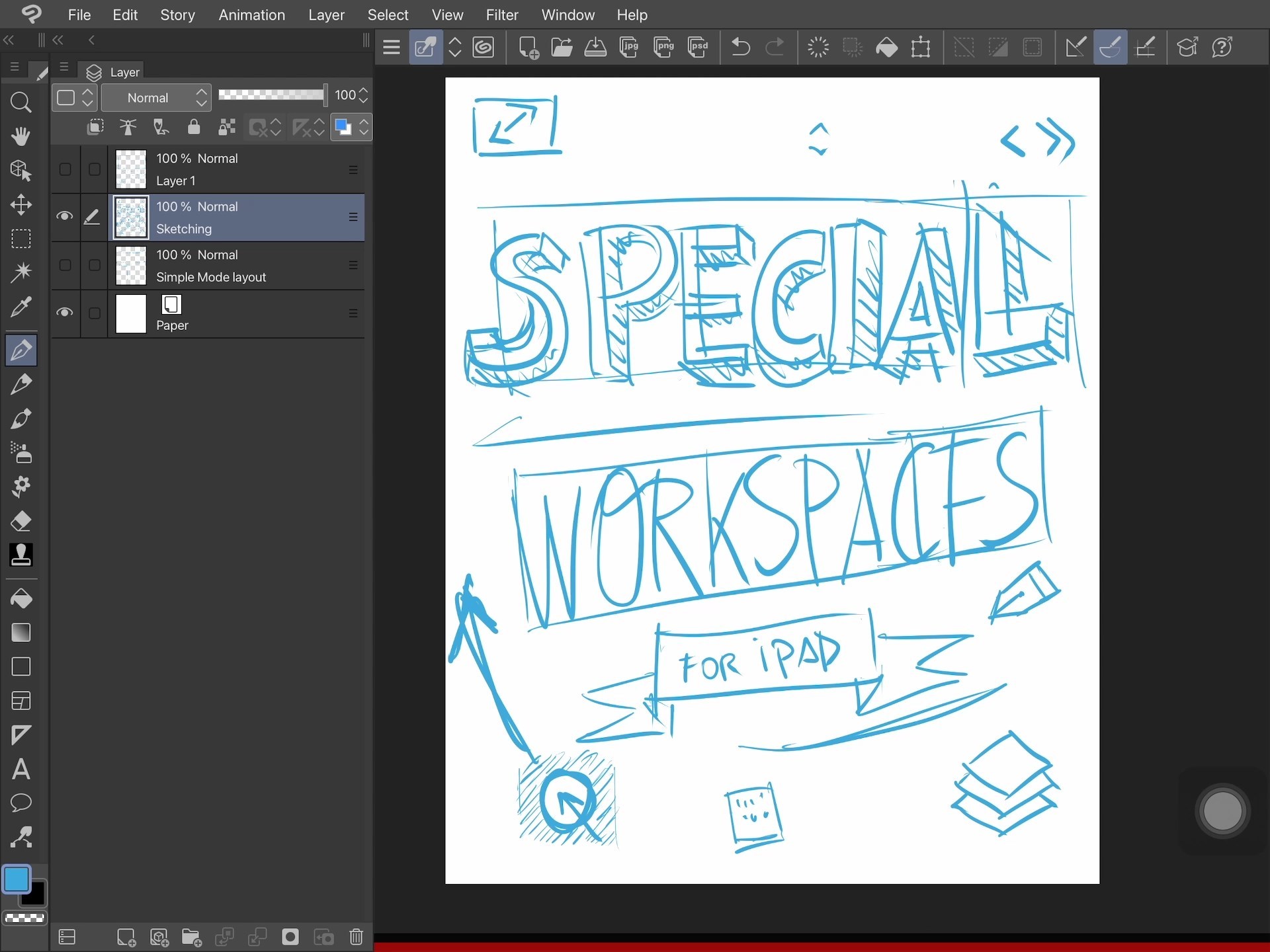Select the Gradient tool
The width and height of the screenshot is (1270, 952).
tap(21, 633)
